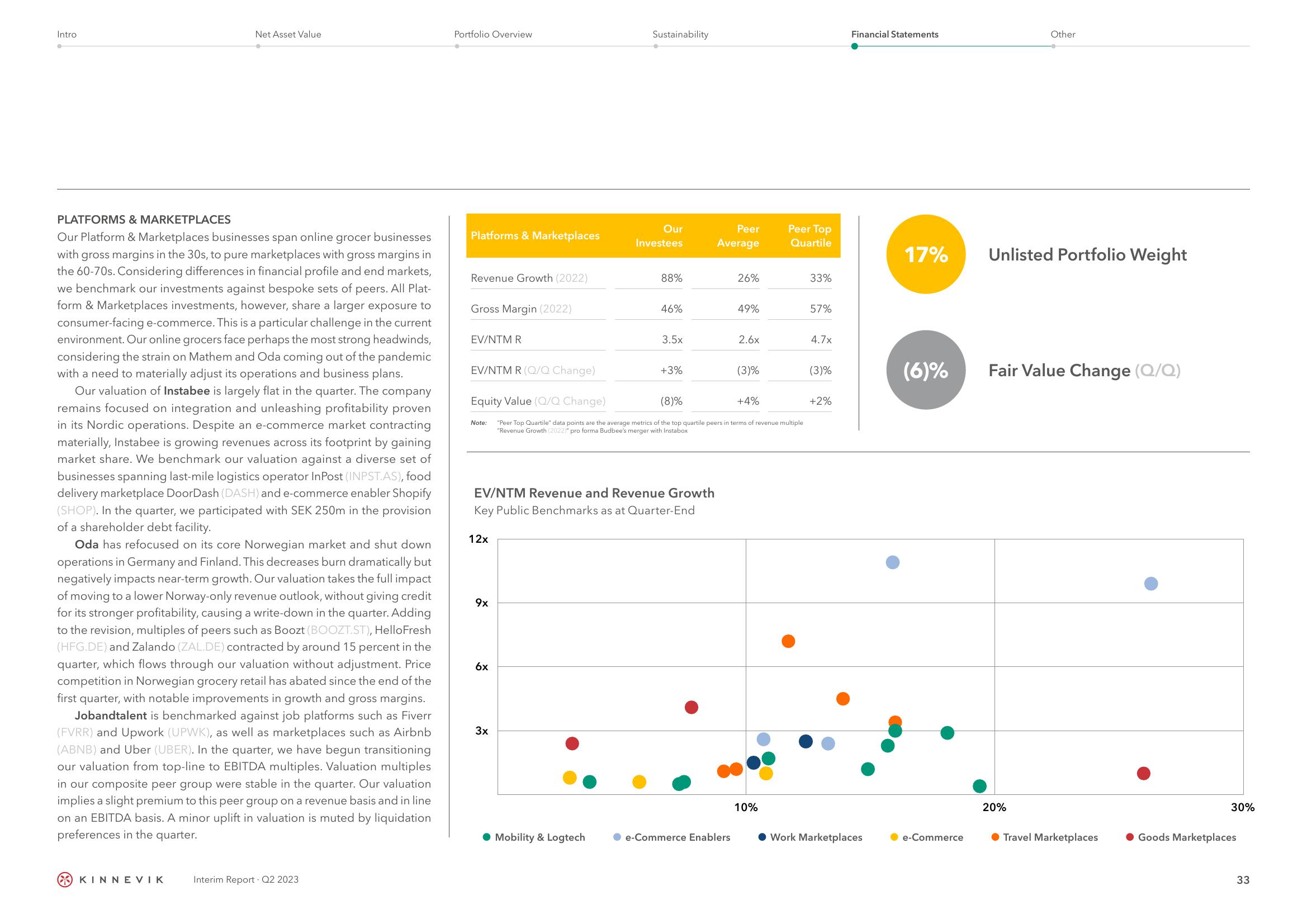The height and width of the screenshot is (924, 1307).
Task: Select e-Commerce yellow legend dot
Action: point(894,837)
